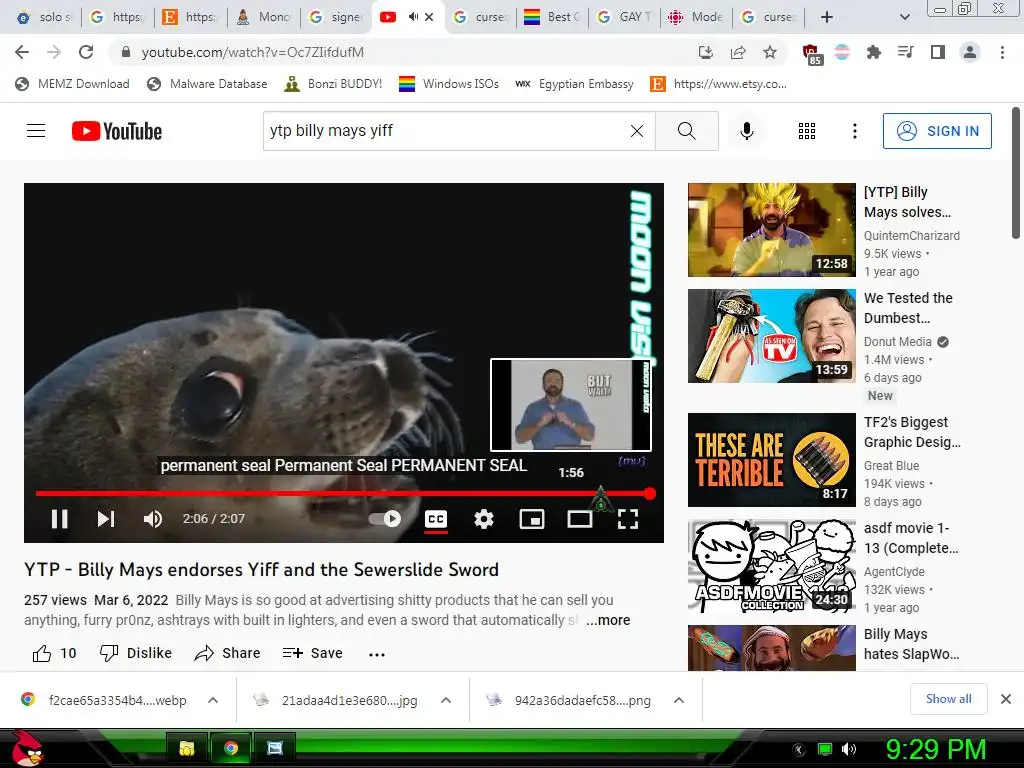Toggle the autoplay switch in player
The height and width of the screenshot is (768, 1024).
pos(385,519)
